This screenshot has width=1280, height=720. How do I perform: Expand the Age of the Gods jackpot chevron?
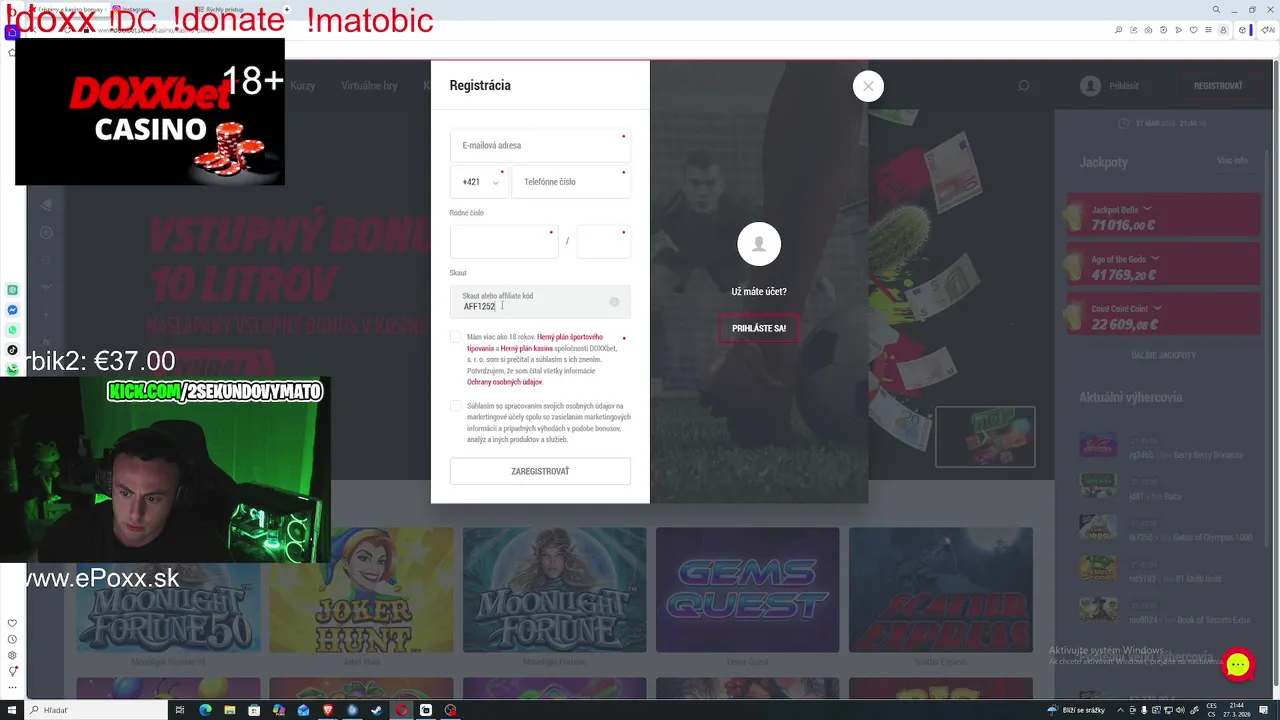[x=1155, y=259]
